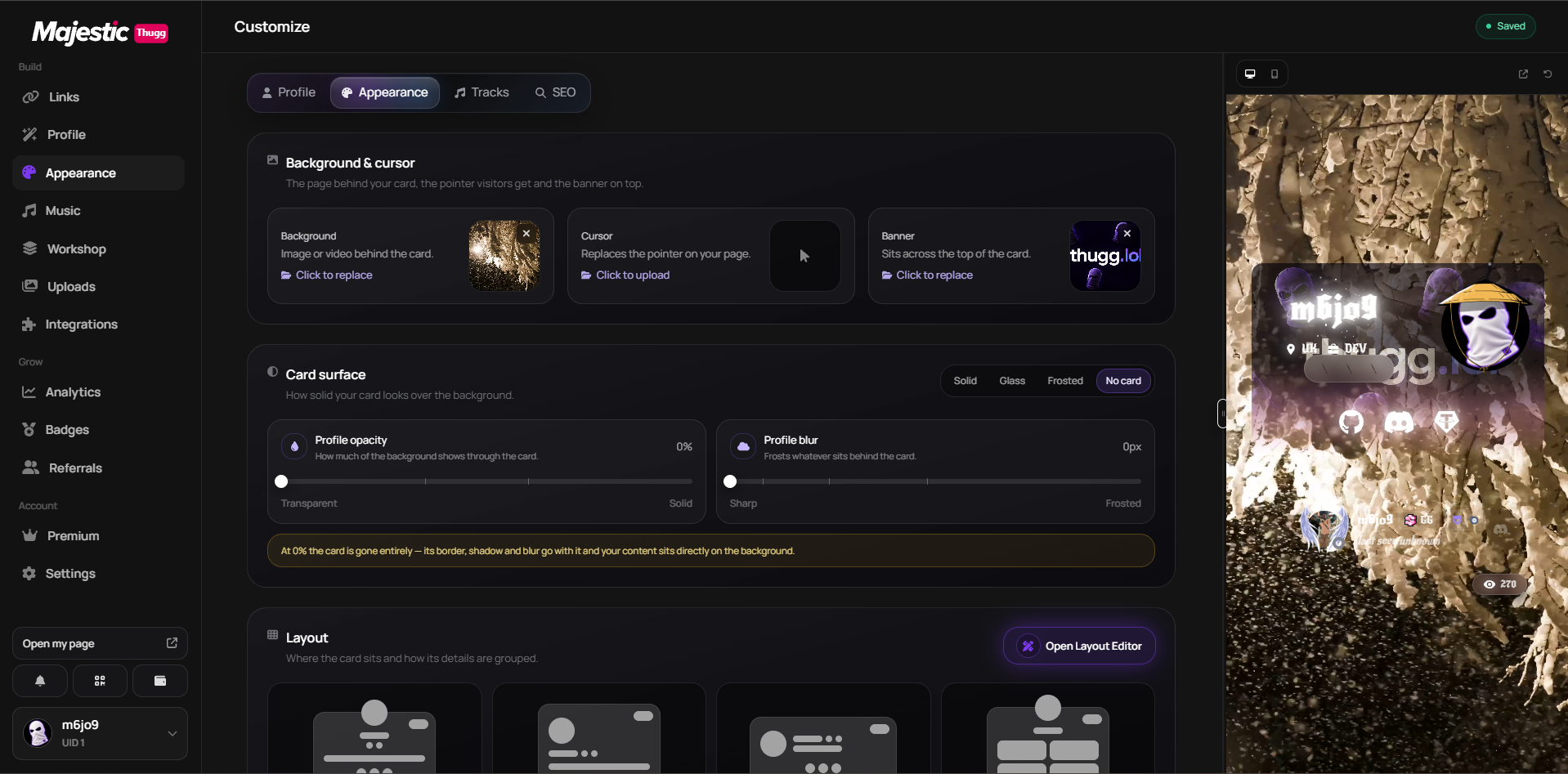Open Premium page

(98, 535)
